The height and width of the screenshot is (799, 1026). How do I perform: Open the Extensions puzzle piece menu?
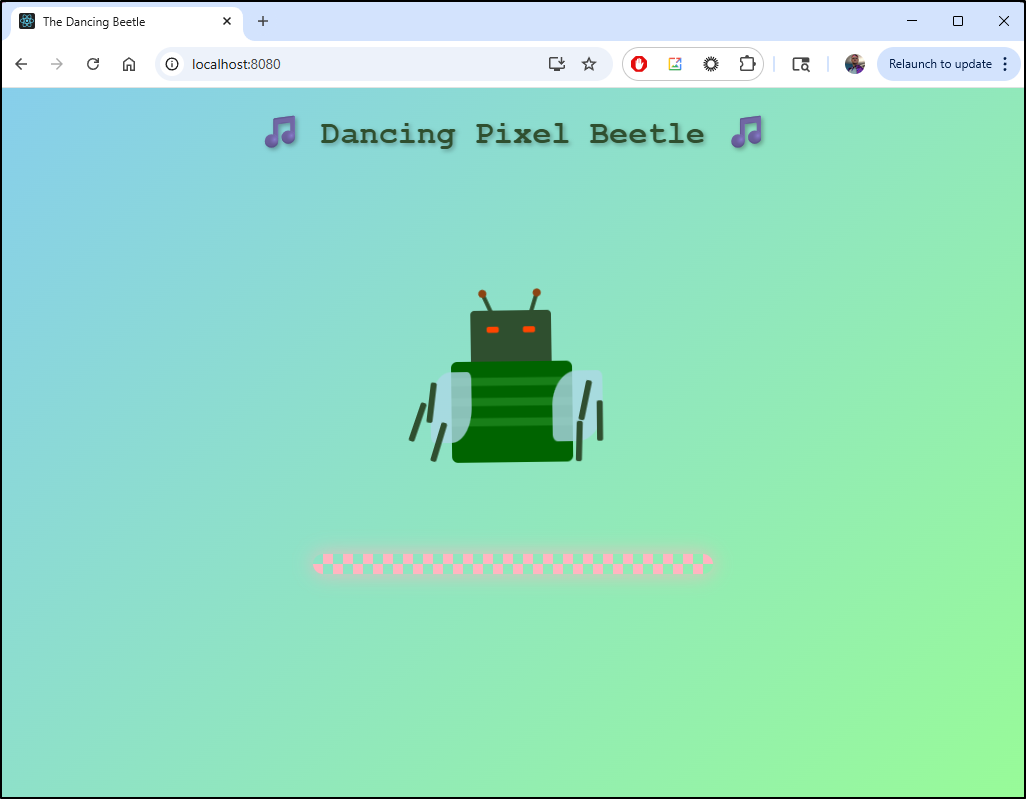click(x=747, y=64)
